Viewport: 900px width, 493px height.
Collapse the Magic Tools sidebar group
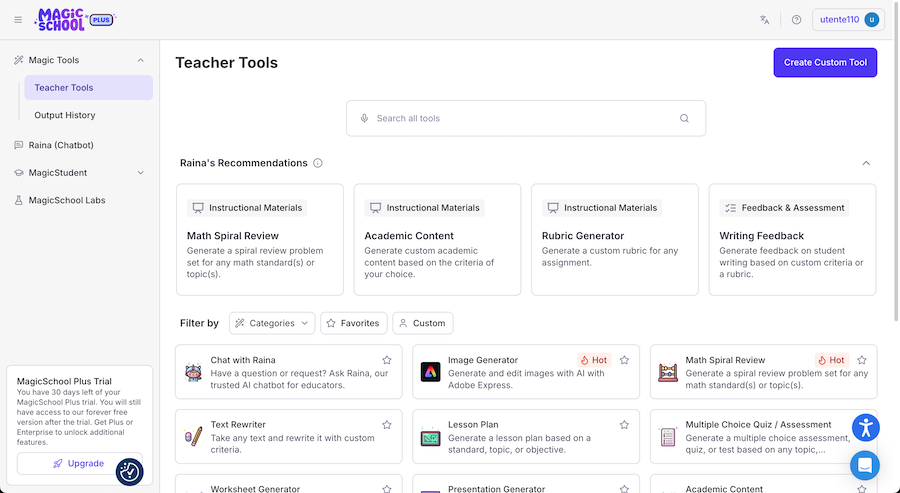pos(141,60)
